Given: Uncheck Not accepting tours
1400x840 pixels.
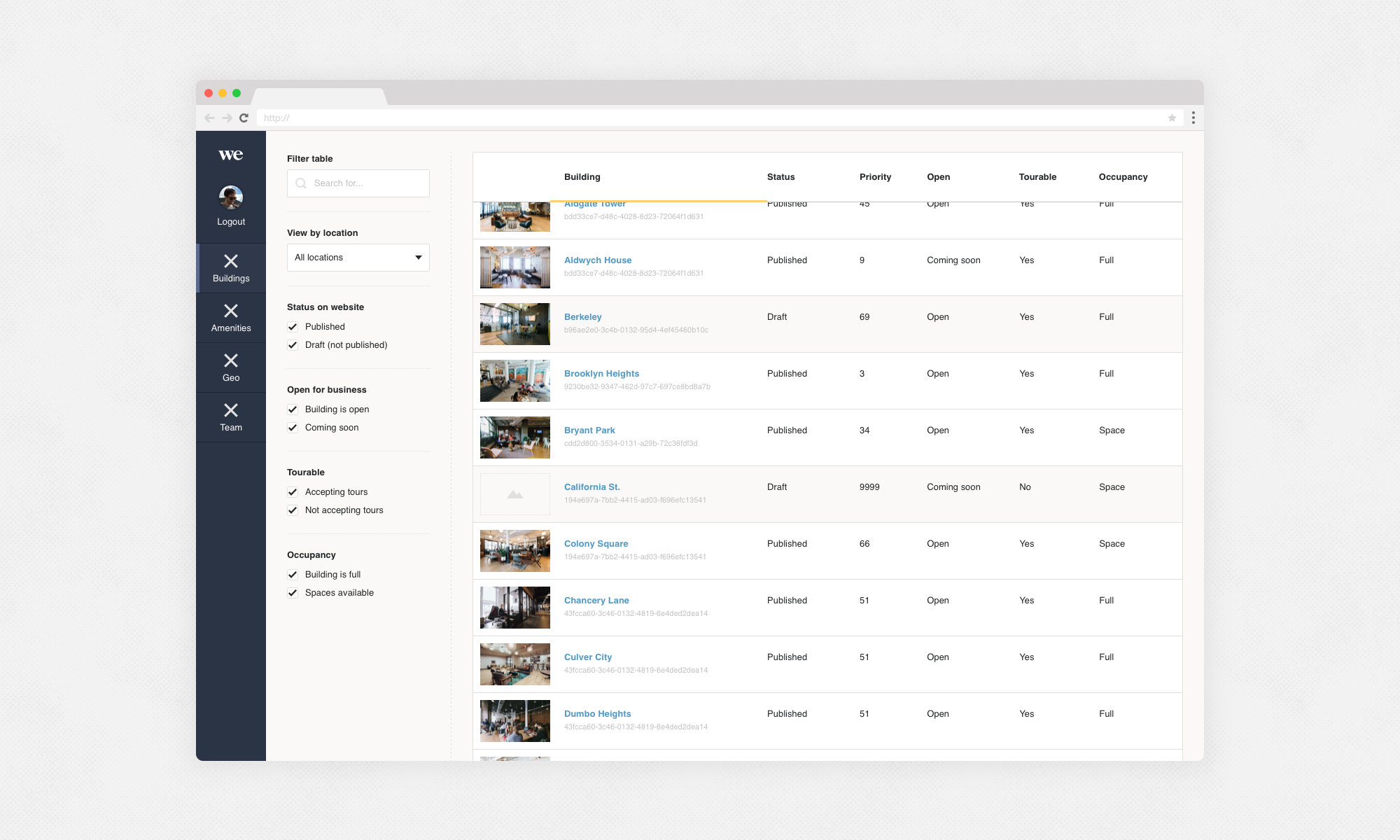Looking at the screenshot, I should point(293,510).
